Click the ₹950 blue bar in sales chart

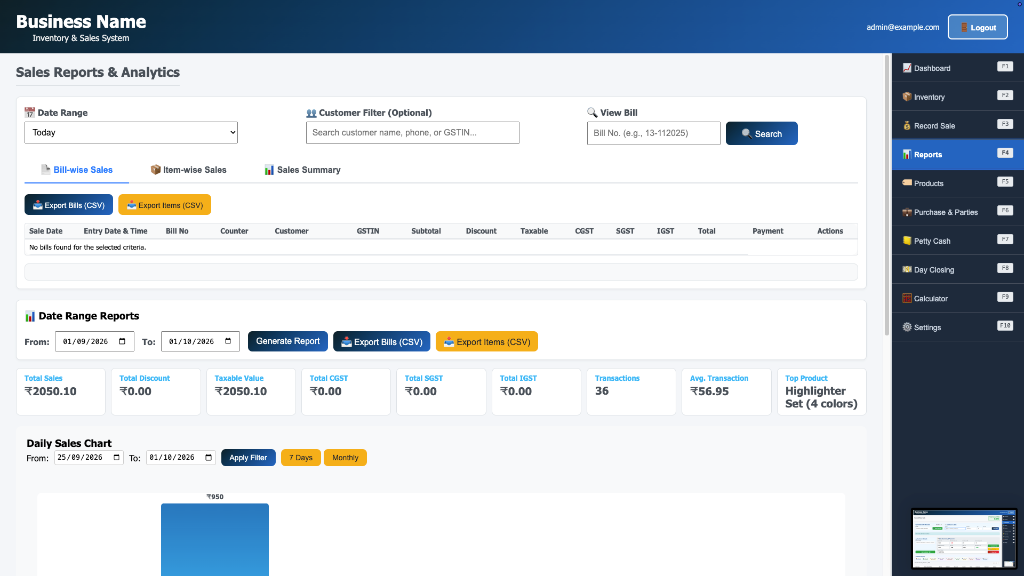(x=215, y=539)
